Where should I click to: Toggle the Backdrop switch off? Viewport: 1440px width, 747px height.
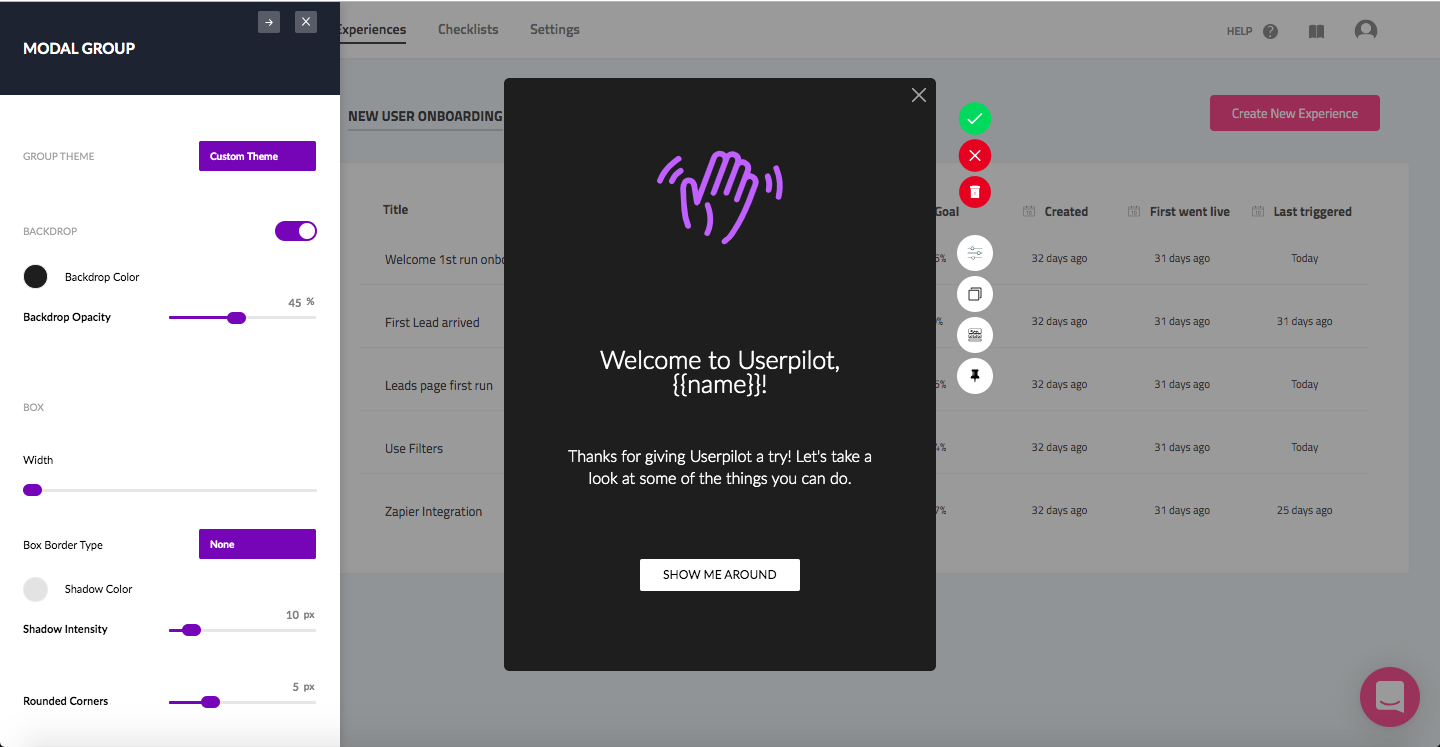(296, 231)
